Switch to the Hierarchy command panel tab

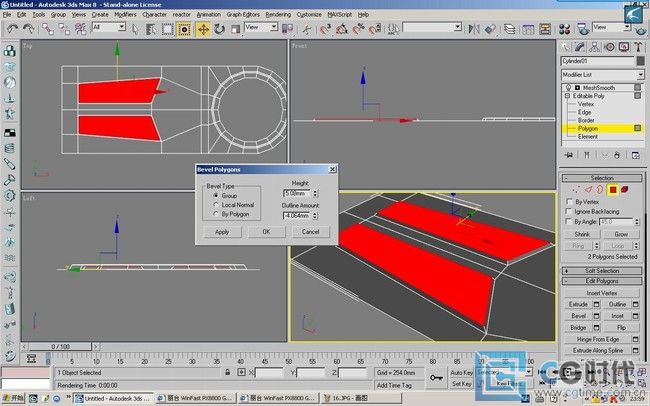[594, 47]
